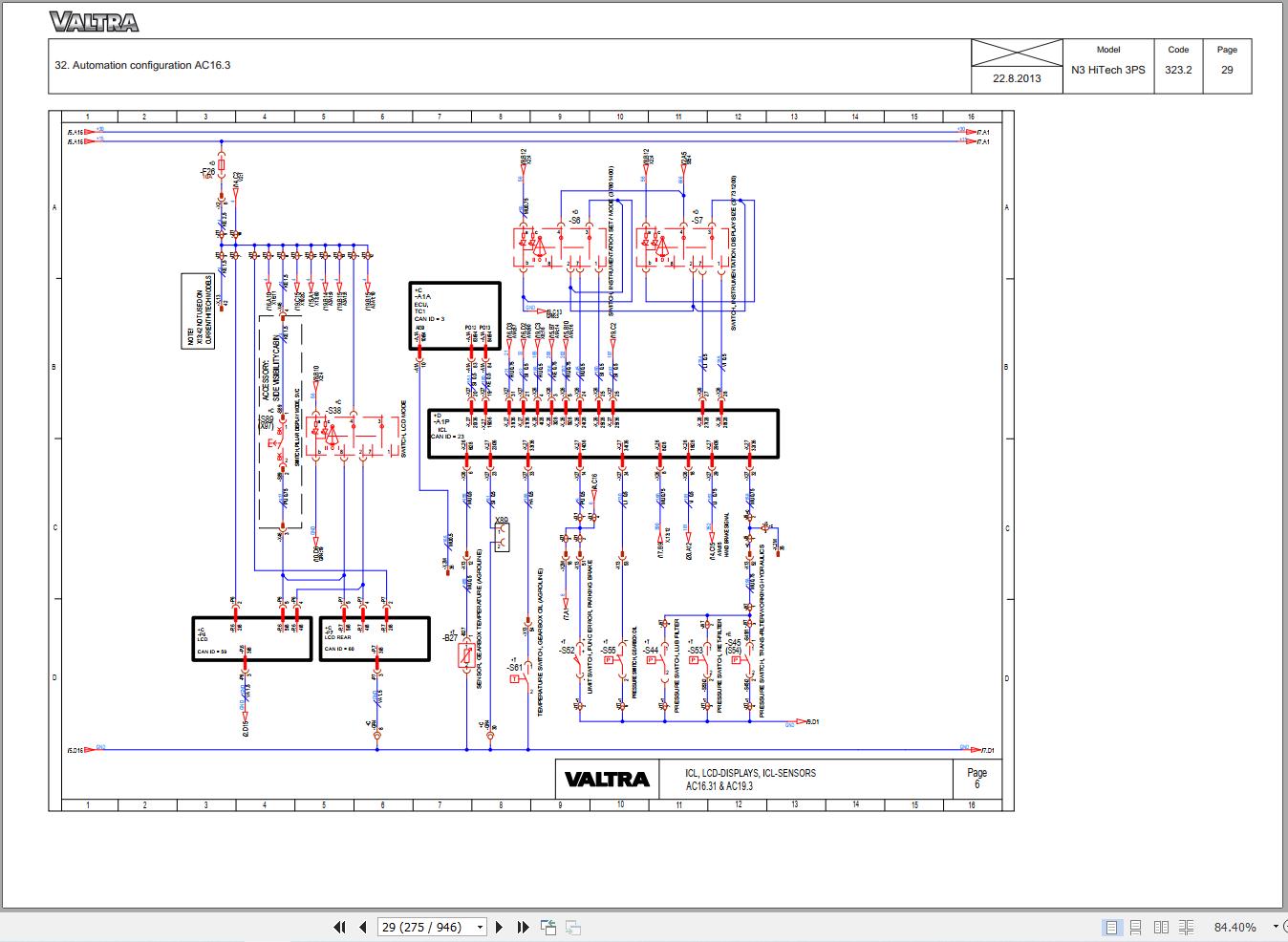Open the zoom level dropdown arrow

tap(1276, 927)
